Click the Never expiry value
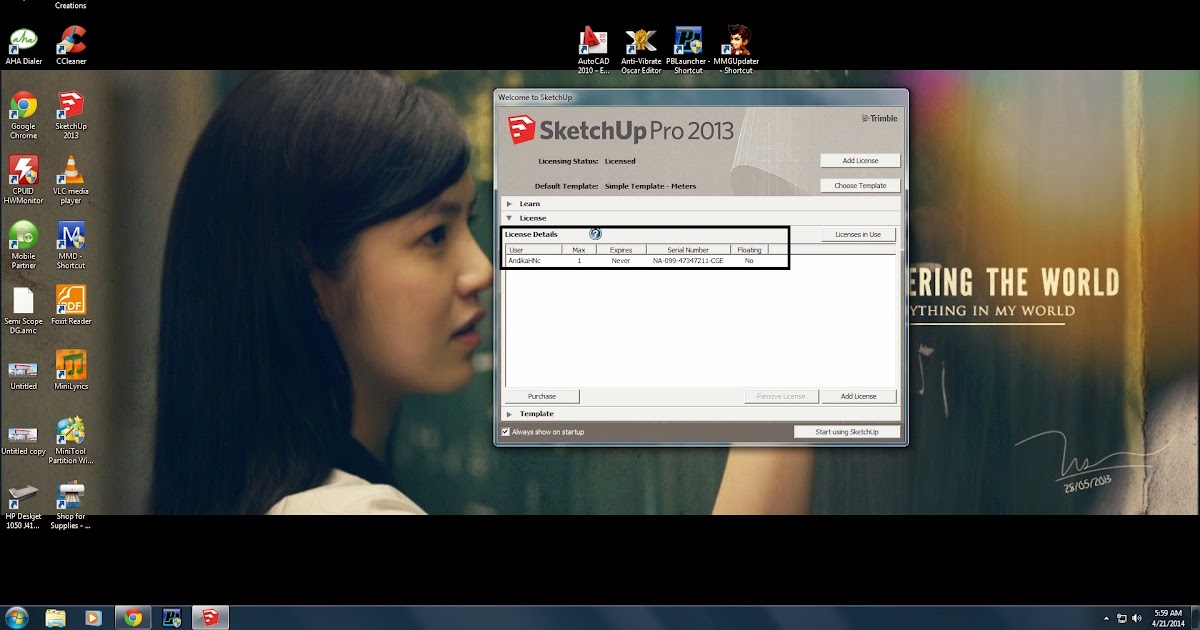Screen dimensions: 1200x630 pos(621,260)
